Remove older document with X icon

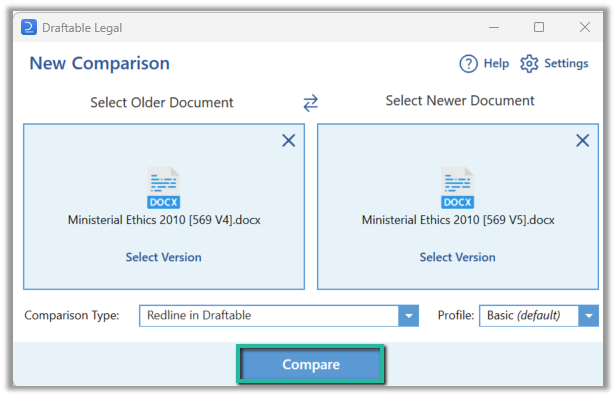pyautogui.click(x=289, y=140)
